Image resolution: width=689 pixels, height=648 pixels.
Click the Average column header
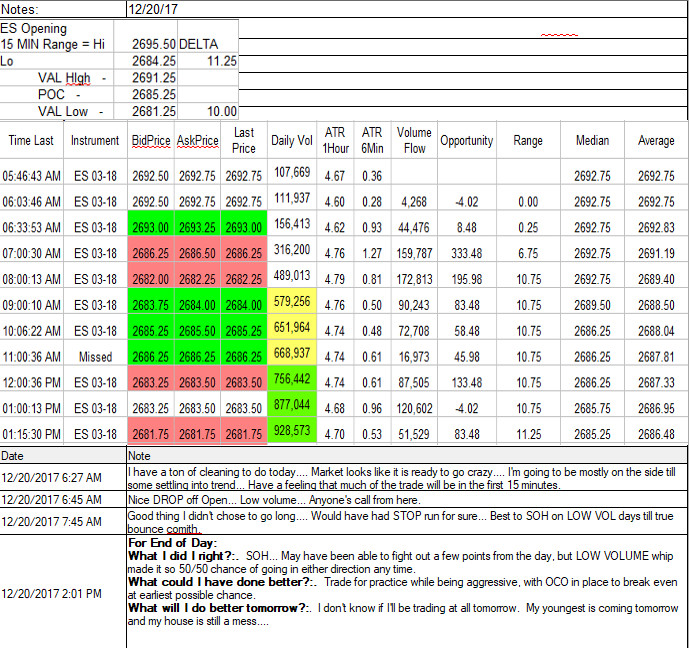pos(656,140)
